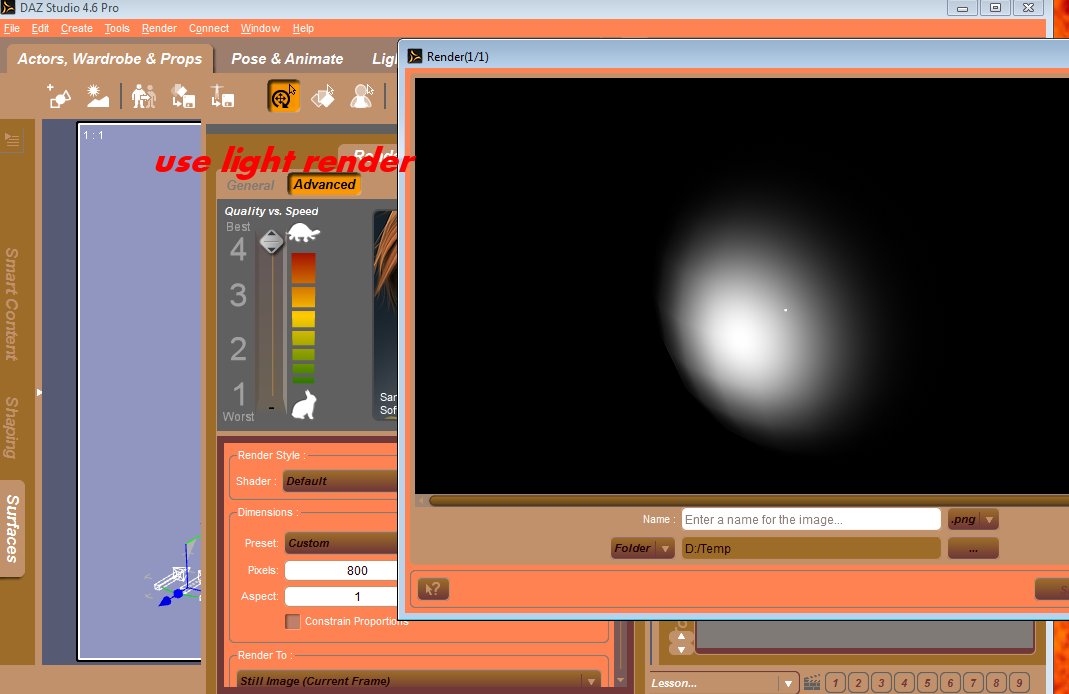Screen dimensions: 1069x694
Task: Select the Surface Selection tool
Action: click(323, 96)
